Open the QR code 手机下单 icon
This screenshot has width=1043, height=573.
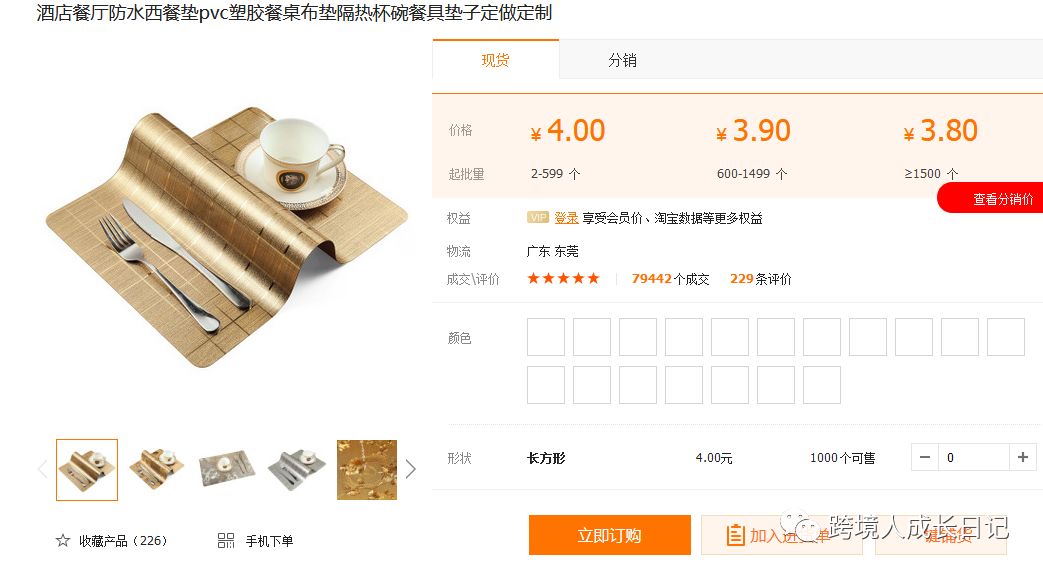click(226, 540)
